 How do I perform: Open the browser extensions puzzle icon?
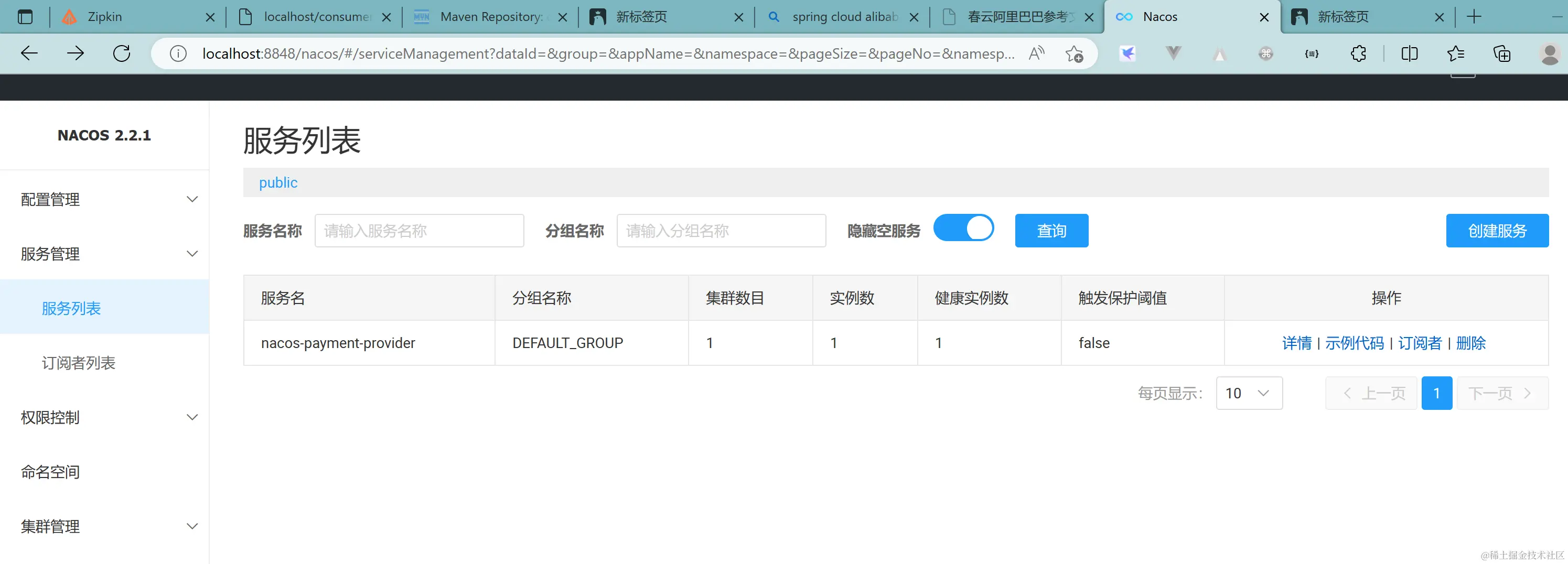[x=1358, y=53]
